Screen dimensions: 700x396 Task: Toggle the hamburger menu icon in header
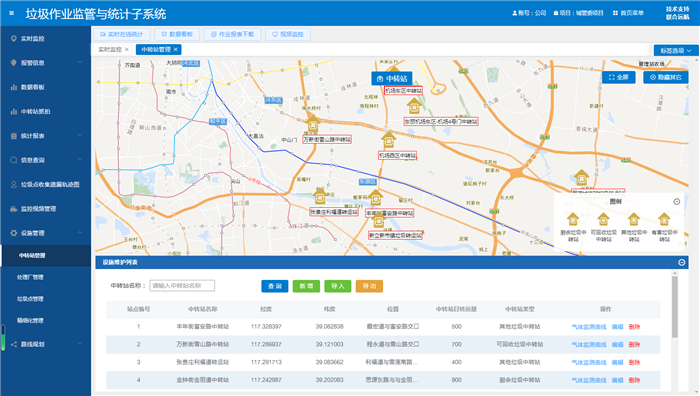tap(12, 13)
